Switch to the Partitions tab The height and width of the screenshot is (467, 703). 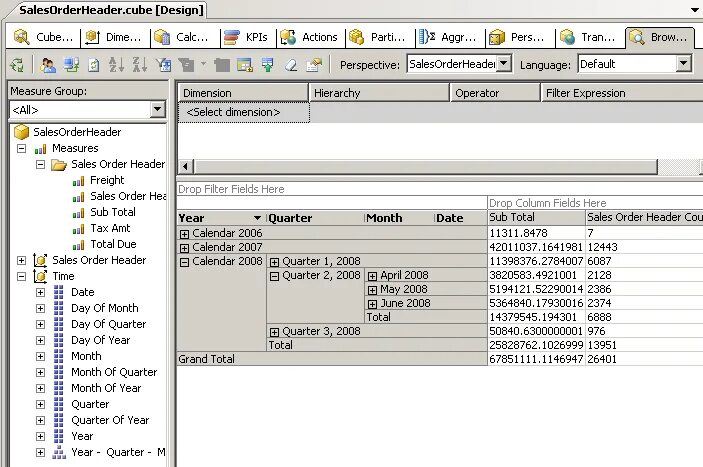click(378, 37)
